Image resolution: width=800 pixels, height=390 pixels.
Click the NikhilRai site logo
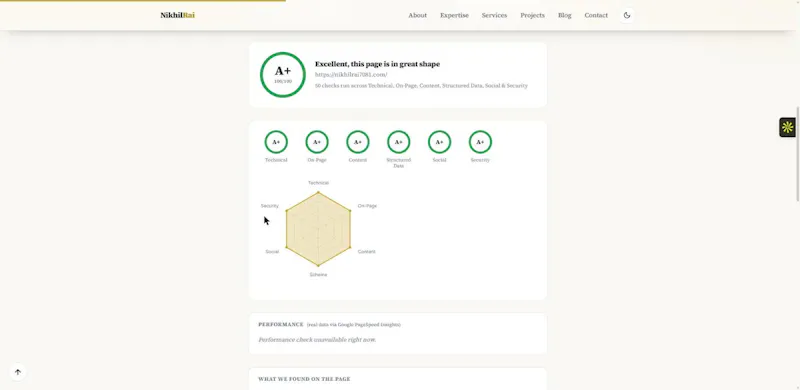click(x=178, y=15)
